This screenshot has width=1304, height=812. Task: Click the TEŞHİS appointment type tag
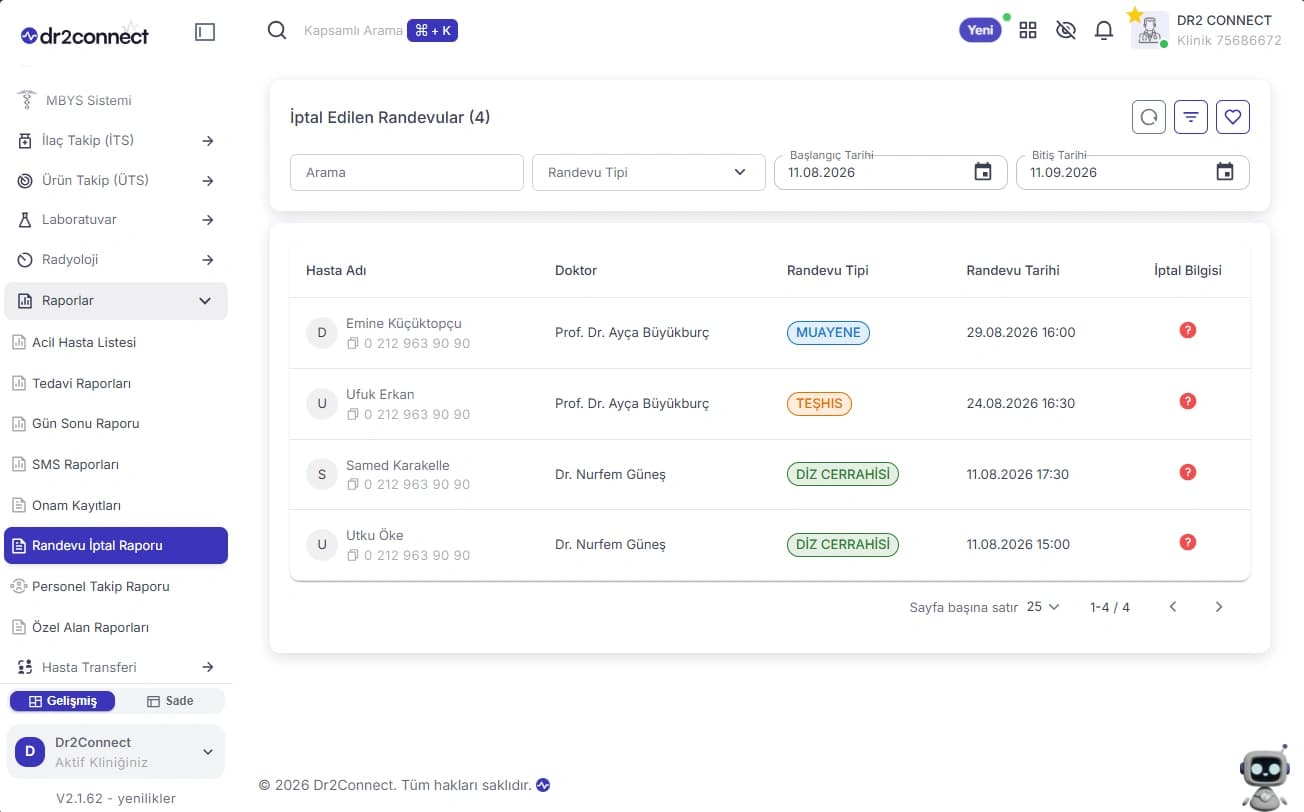pos(819,403)
